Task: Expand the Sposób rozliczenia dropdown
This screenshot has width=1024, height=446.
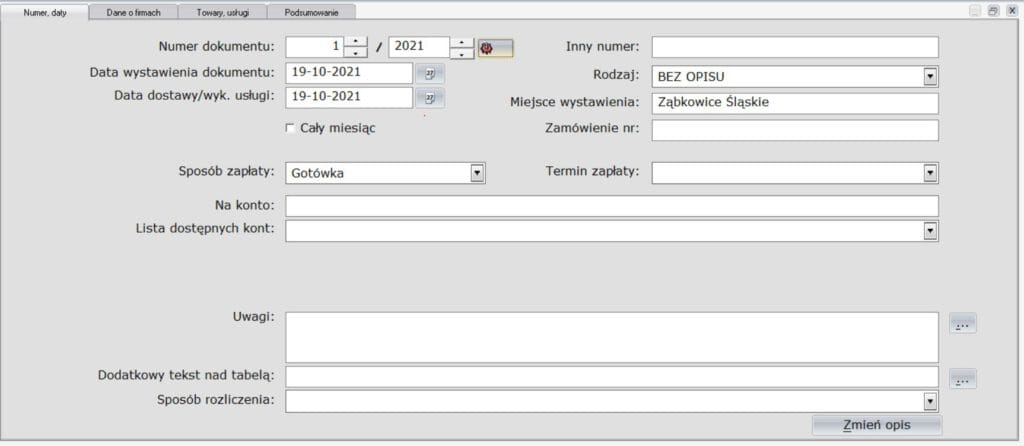Action: point(930,401)
